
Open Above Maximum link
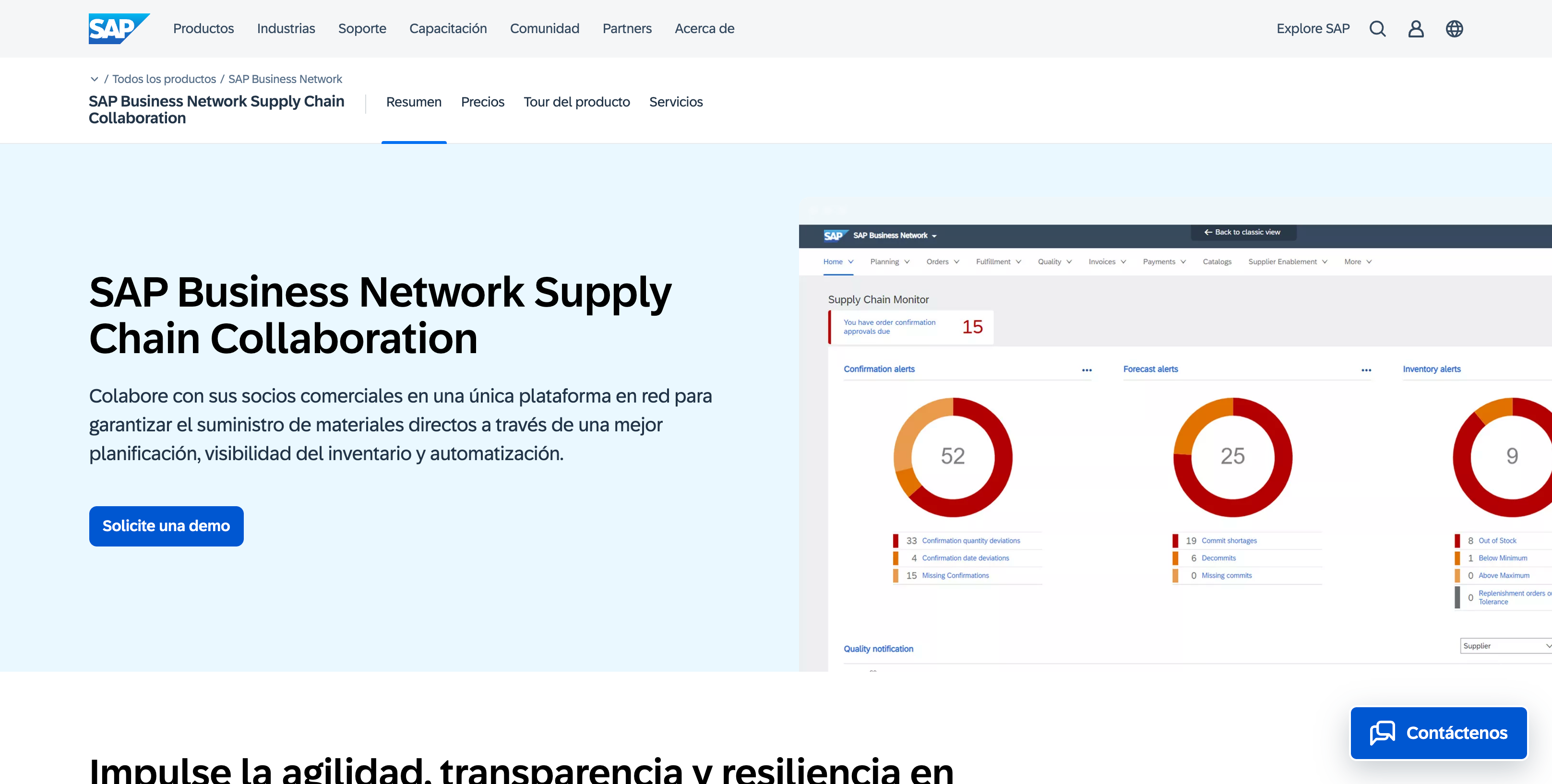tap(1504, 576)
